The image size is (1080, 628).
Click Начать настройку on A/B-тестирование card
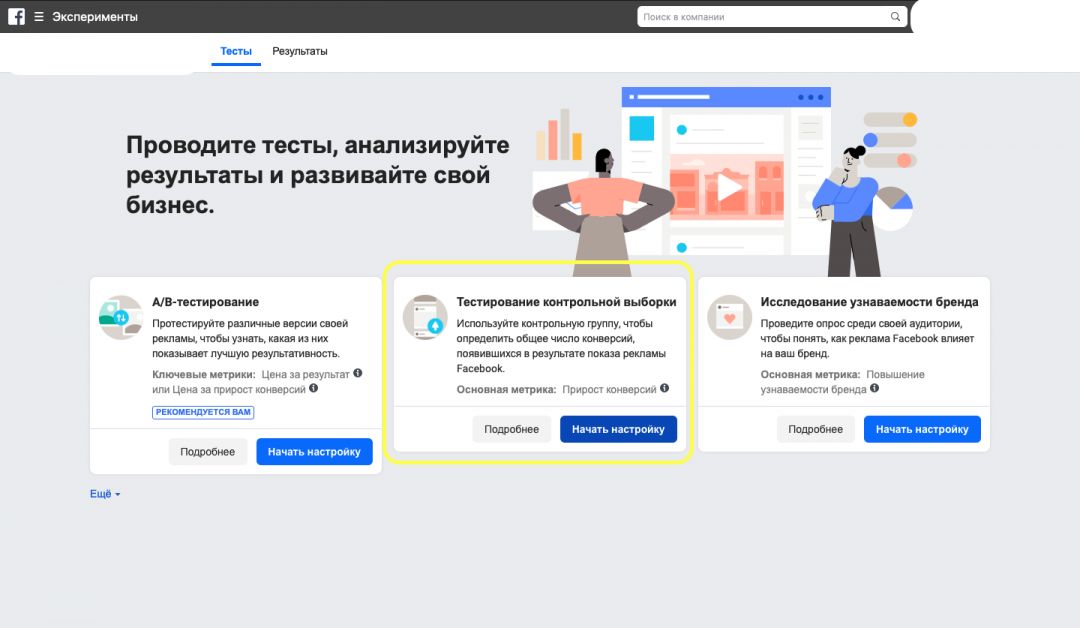point(314,451)
